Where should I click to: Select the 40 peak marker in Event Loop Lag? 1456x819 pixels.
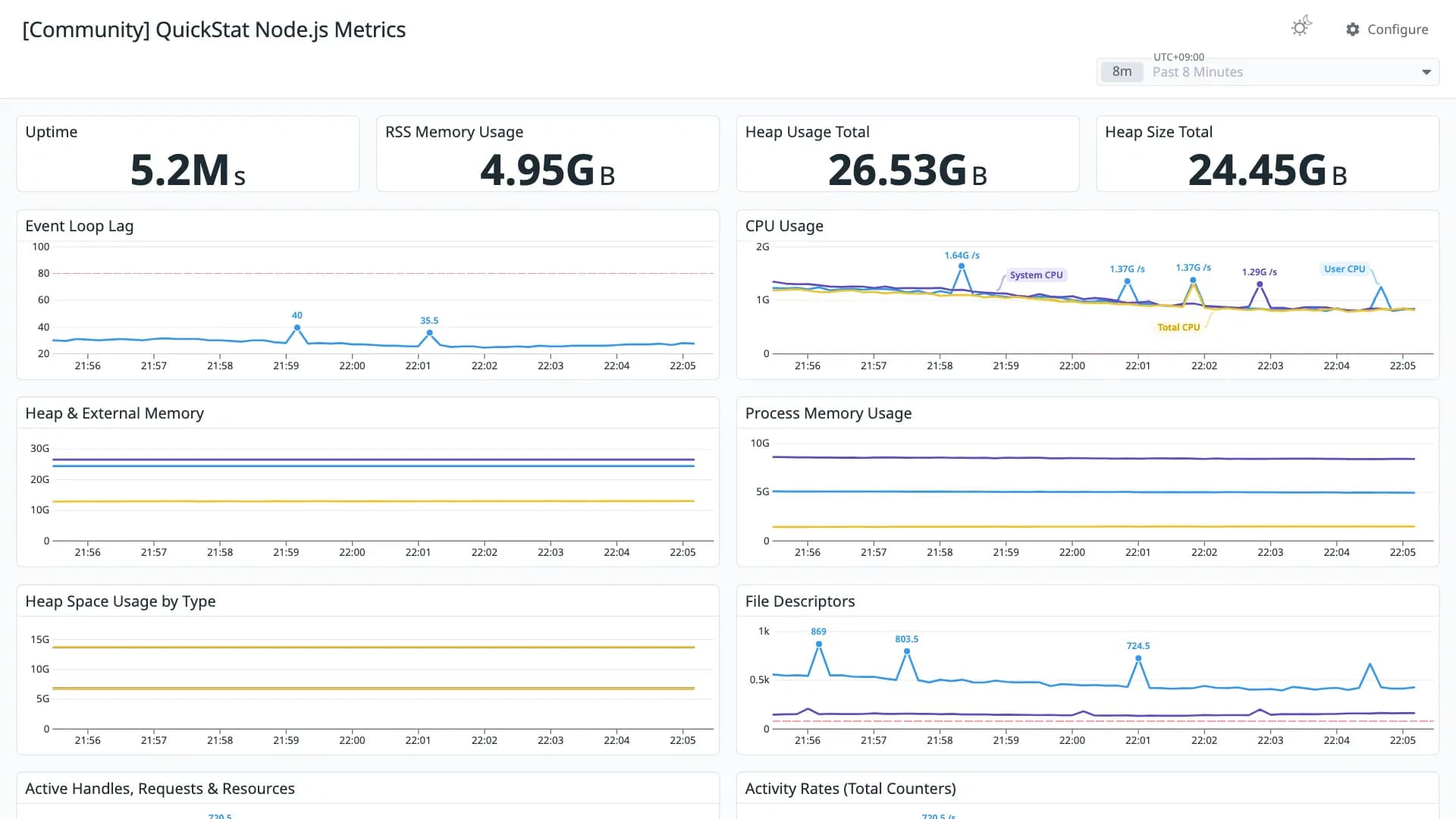point(297,328)
